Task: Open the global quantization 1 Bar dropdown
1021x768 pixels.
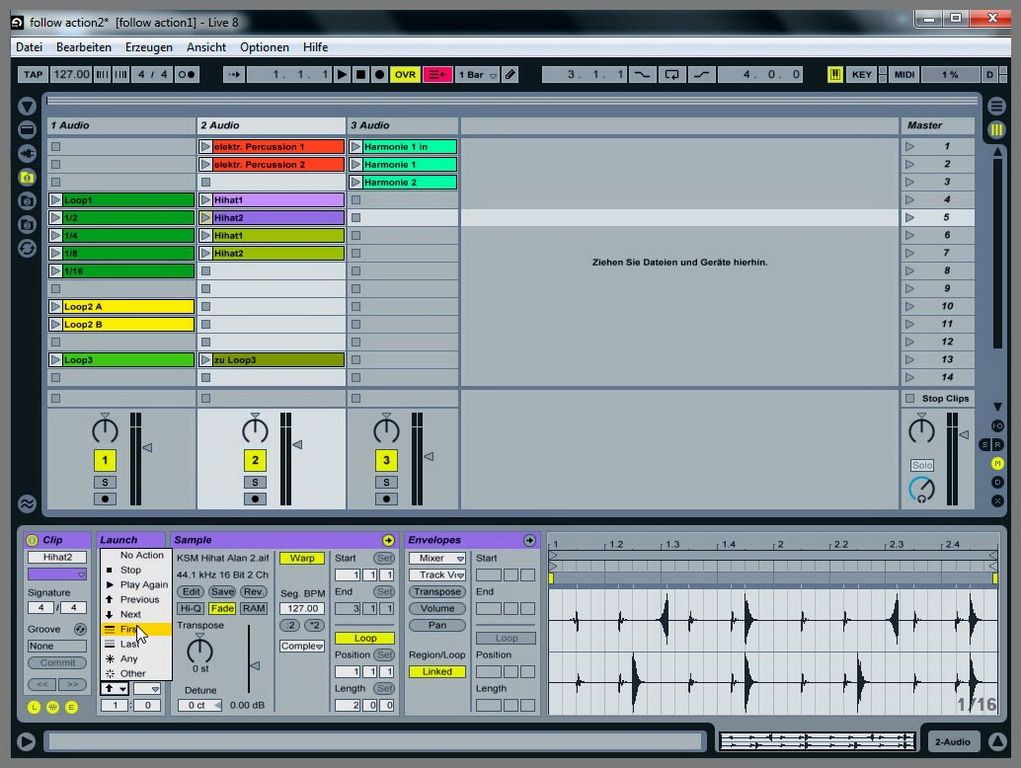Action: coord(477,74)
